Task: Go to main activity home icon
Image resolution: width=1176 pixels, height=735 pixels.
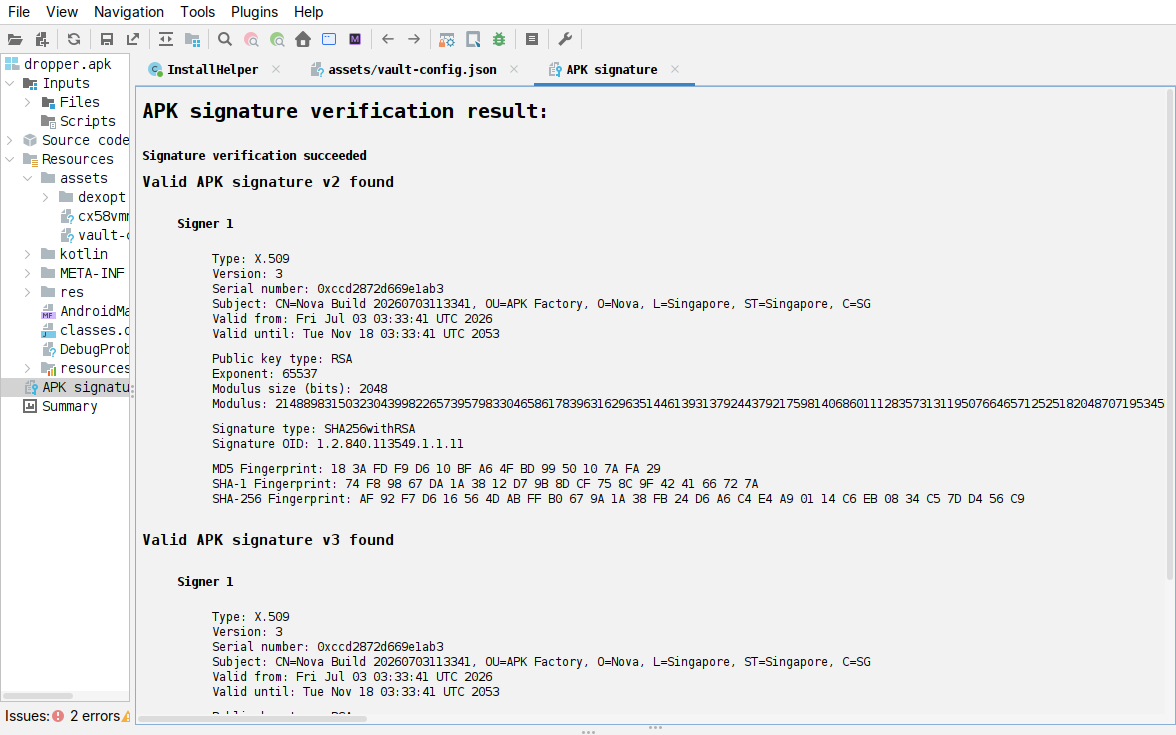Action: point(303,39)
